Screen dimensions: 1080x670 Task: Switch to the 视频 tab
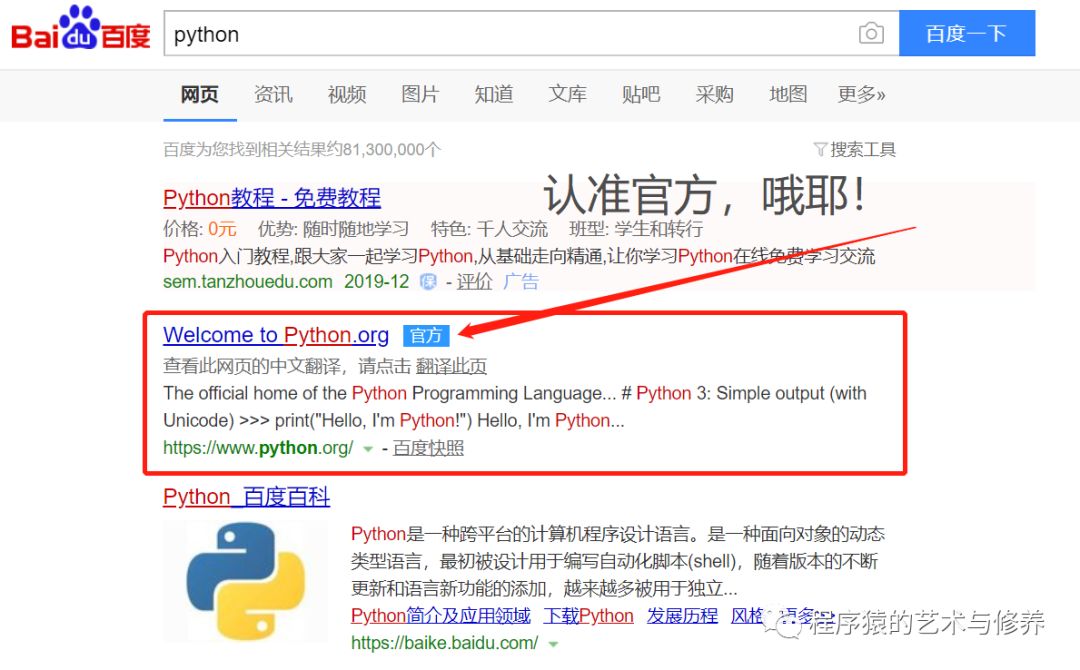point(347,94)
